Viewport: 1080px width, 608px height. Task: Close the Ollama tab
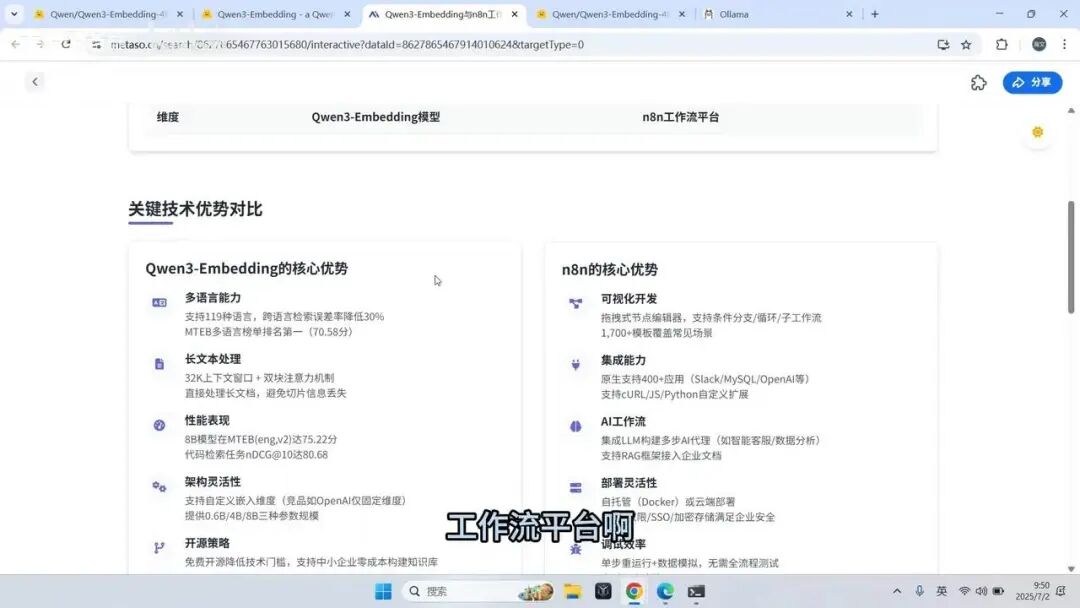click(849, 14)
